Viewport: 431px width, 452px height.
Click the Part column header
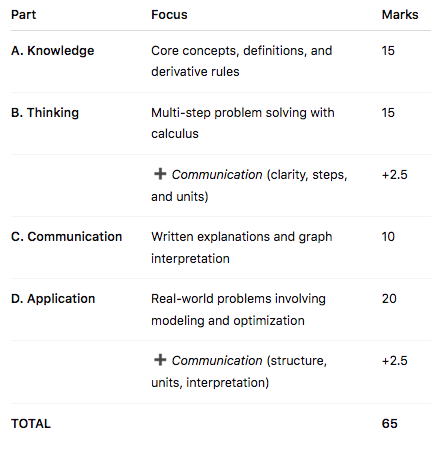coord(23,15)
